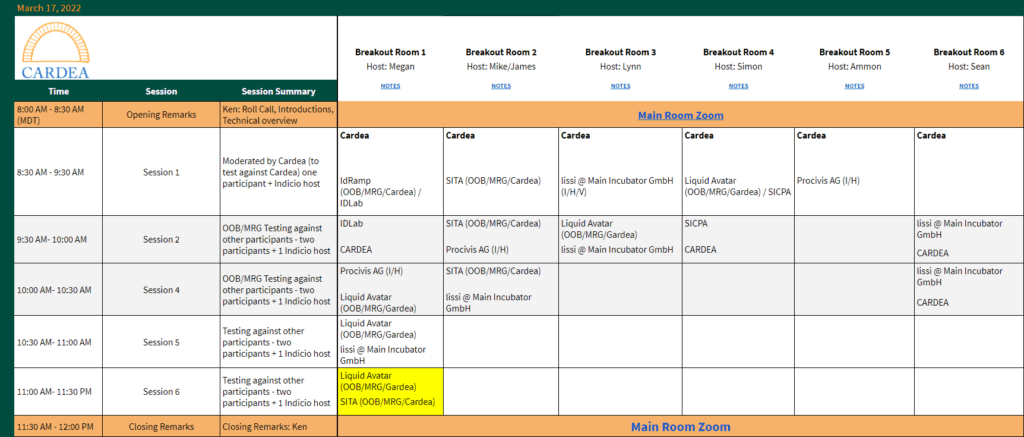Click Session 4 Procivis AG and Liquid Avatar cell

[x=391, y=289]
